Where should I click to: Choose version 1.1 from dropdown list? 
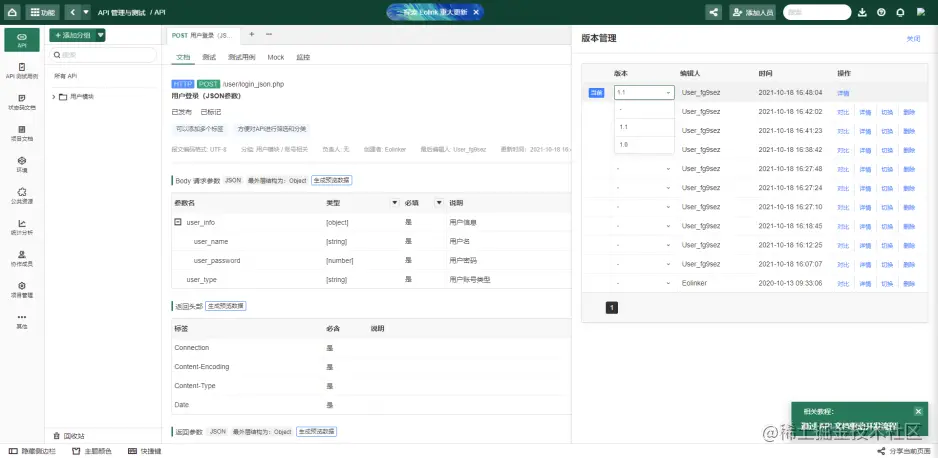[x=644, y=127]
